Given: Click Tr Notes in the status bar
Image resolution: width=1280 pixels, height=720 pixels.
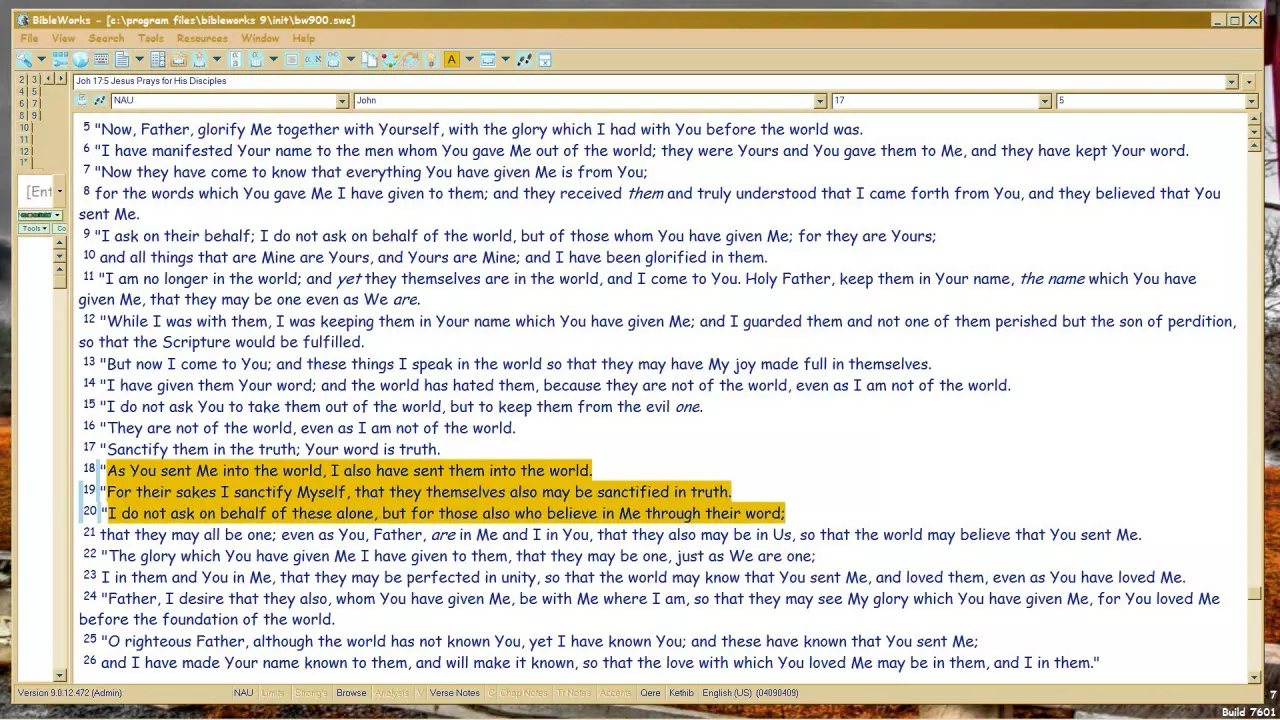Looking at the screenshot, I should click(574, 693).
